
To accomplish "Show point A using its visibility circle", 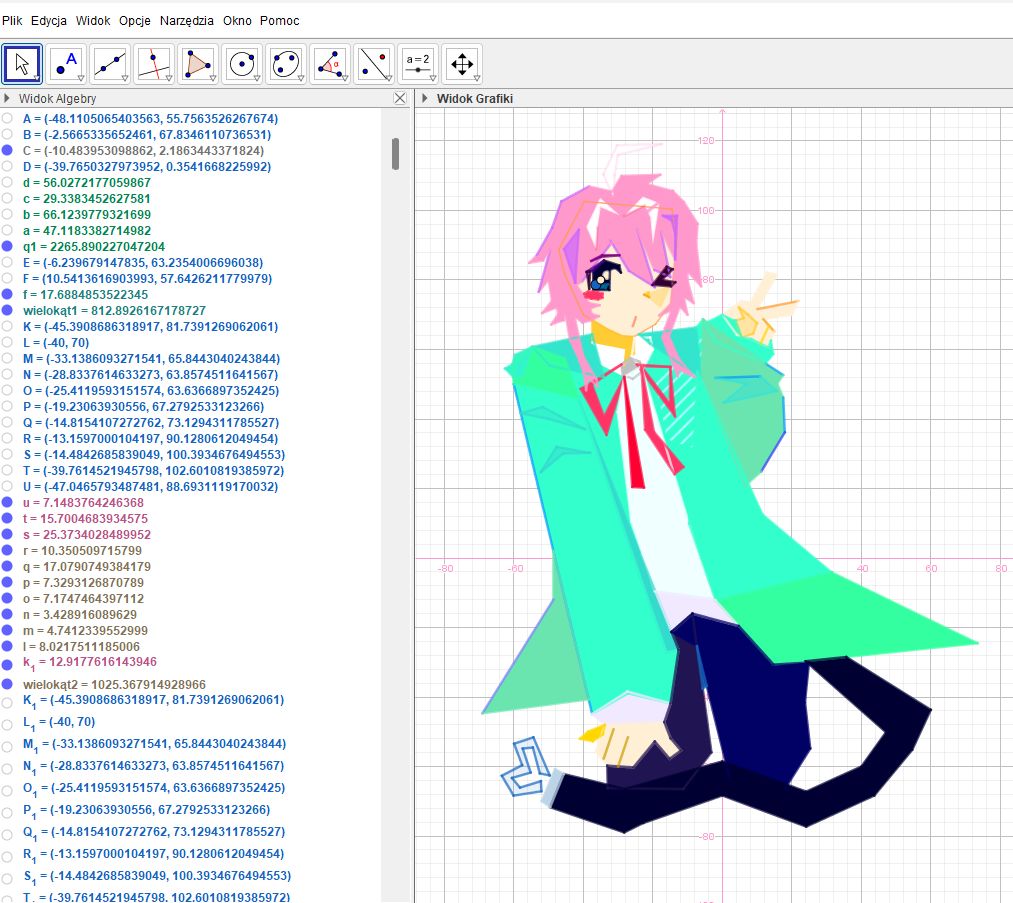I will click(8, 118).
